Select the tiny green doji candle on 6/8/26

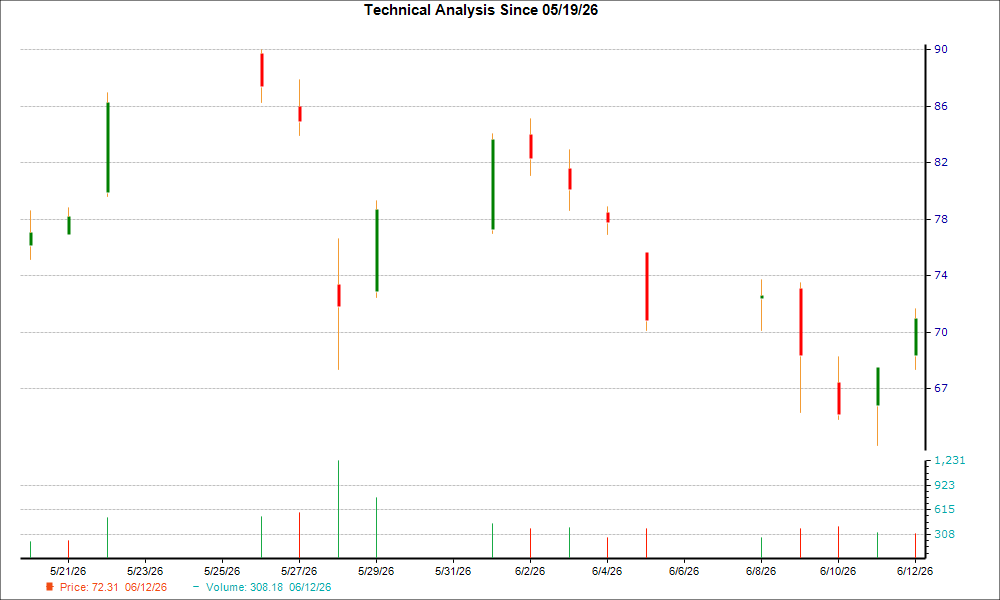click(x=761, y=297)
